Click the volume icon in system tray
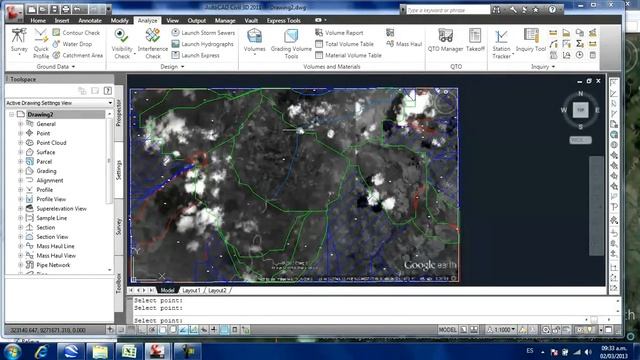Image resolution: width=640 pixels, height=360 pixels. pyautogui.click(x=588, y=352)
